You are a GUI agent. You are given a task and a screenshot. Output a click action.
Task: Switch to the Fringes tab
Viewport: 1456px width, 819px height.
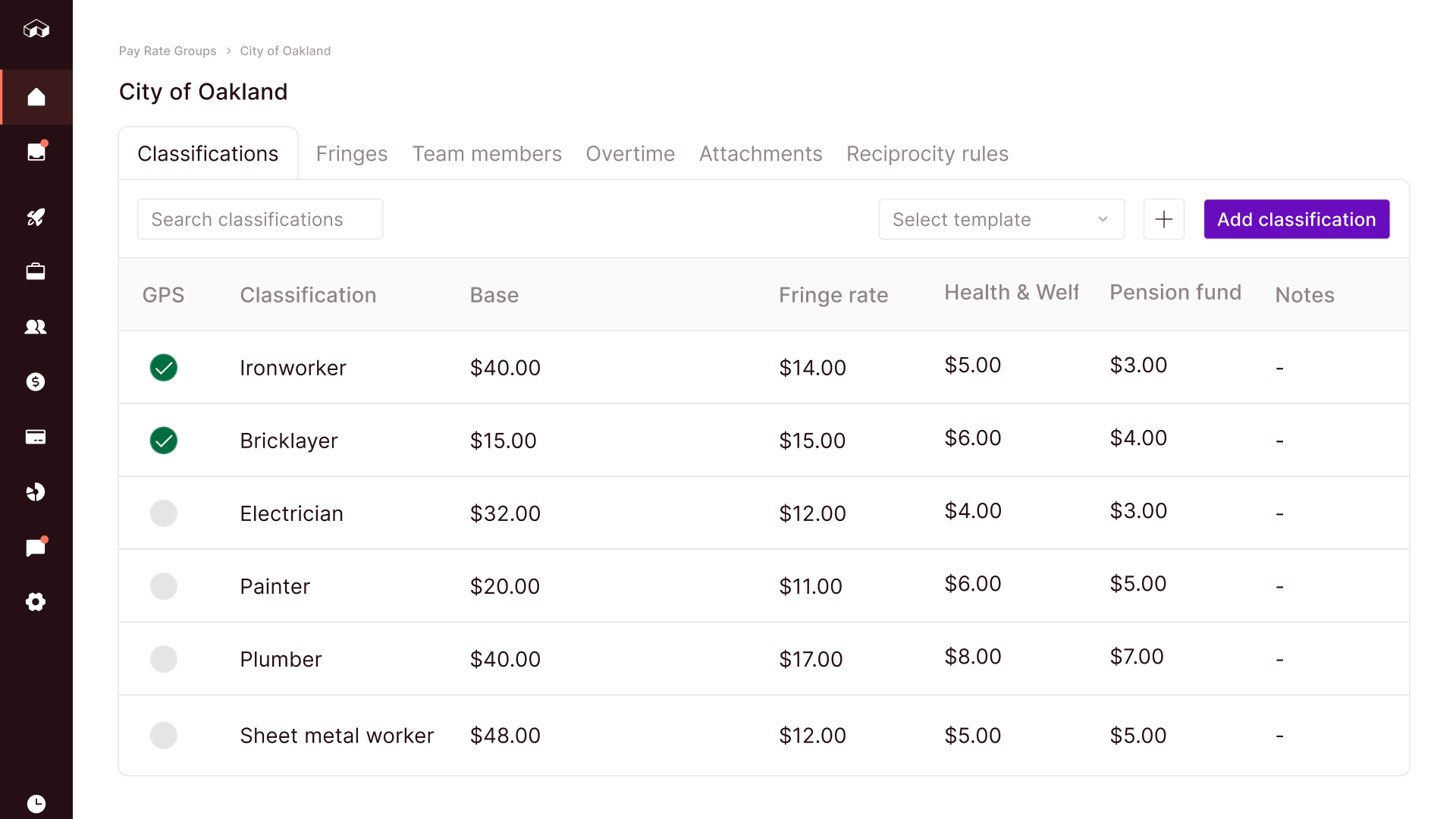[x=351, y=154]
